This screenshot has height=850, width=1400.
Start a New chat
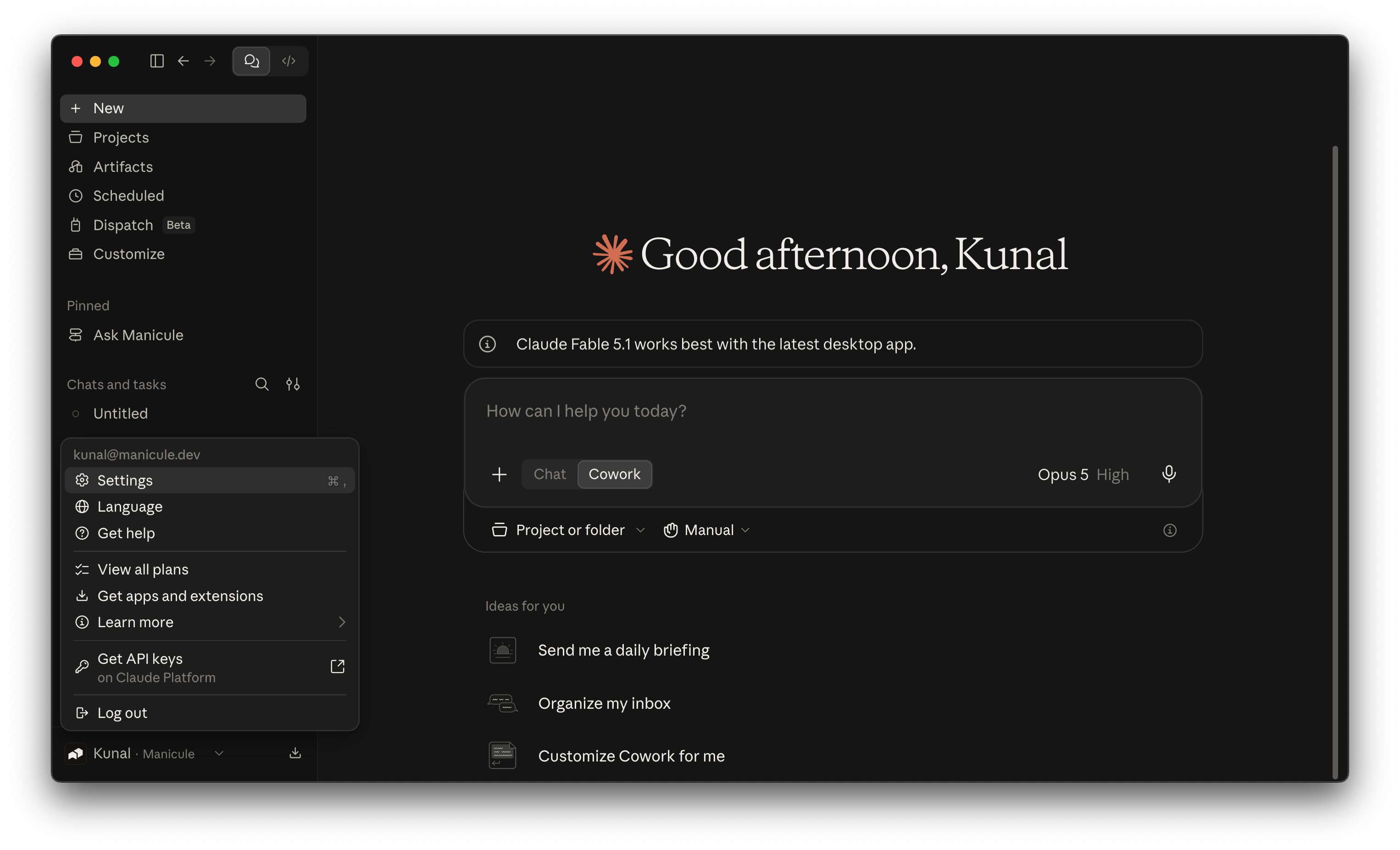tap(183, 109)
